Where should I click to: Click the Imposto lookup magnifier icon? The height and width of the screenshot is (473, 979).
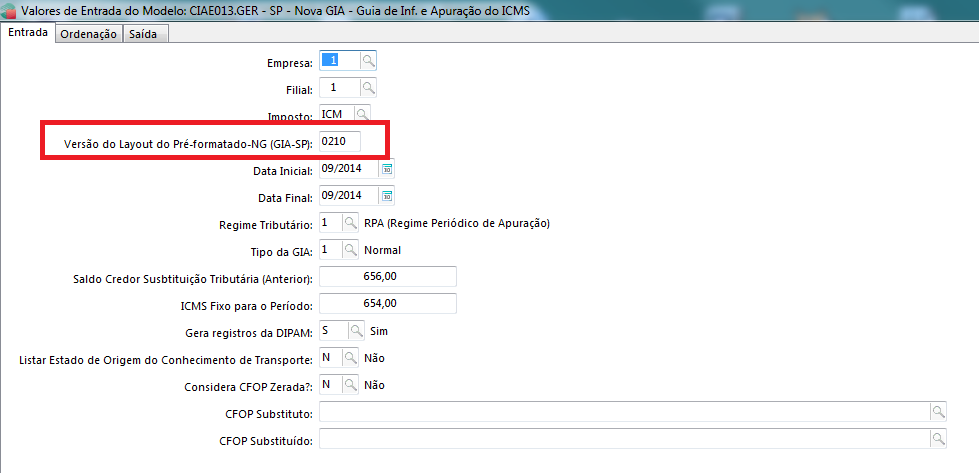362,114
